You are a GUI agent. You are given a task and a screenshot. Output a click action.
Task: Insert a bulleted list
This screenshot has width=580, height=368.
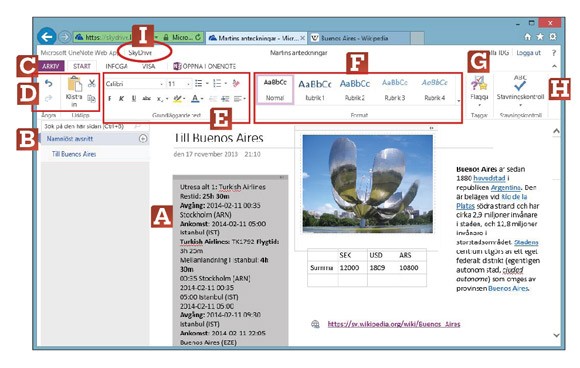tap(199, 84)
